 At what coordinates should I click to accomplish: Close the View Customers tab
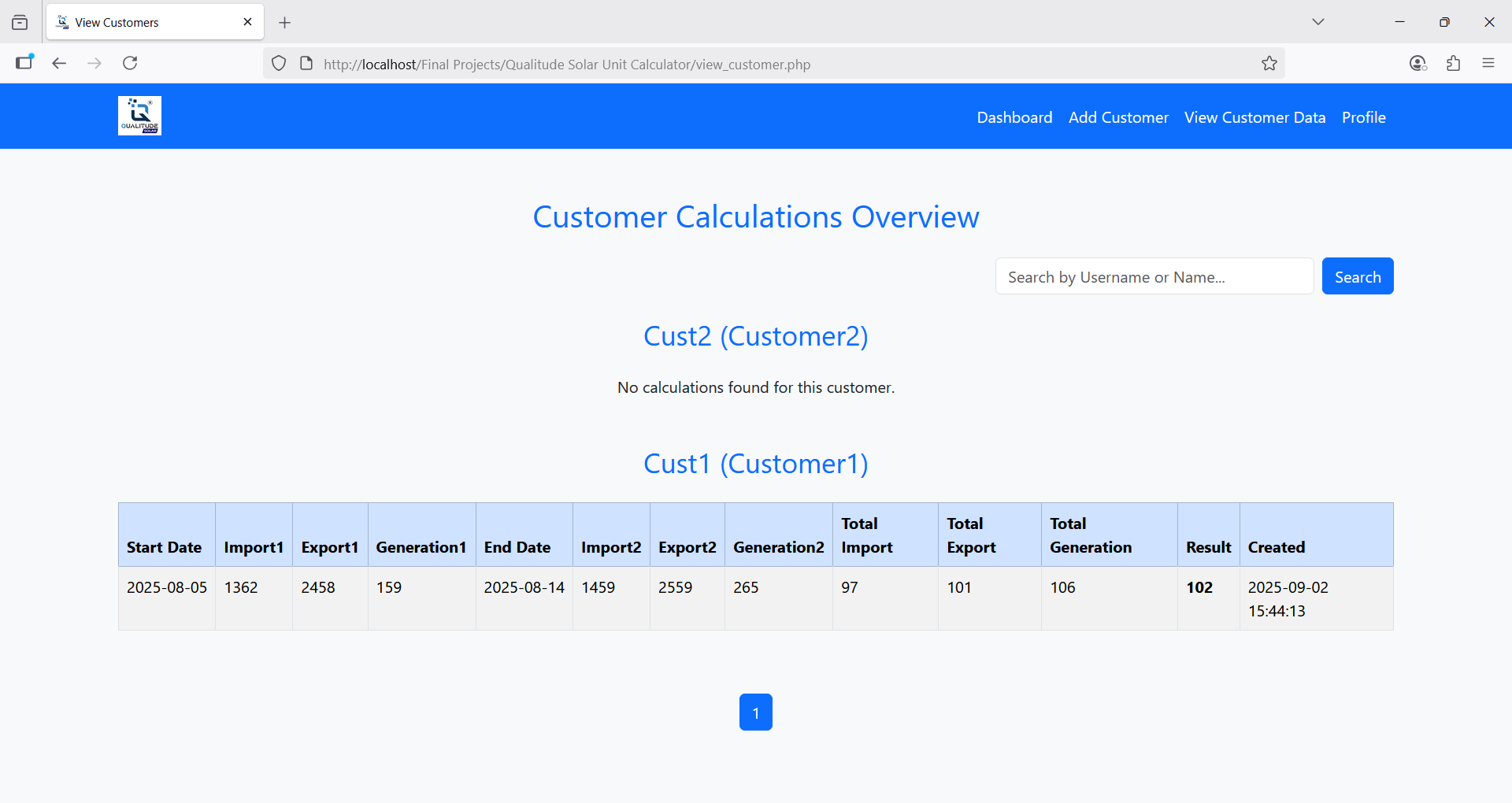coord(248,22)
